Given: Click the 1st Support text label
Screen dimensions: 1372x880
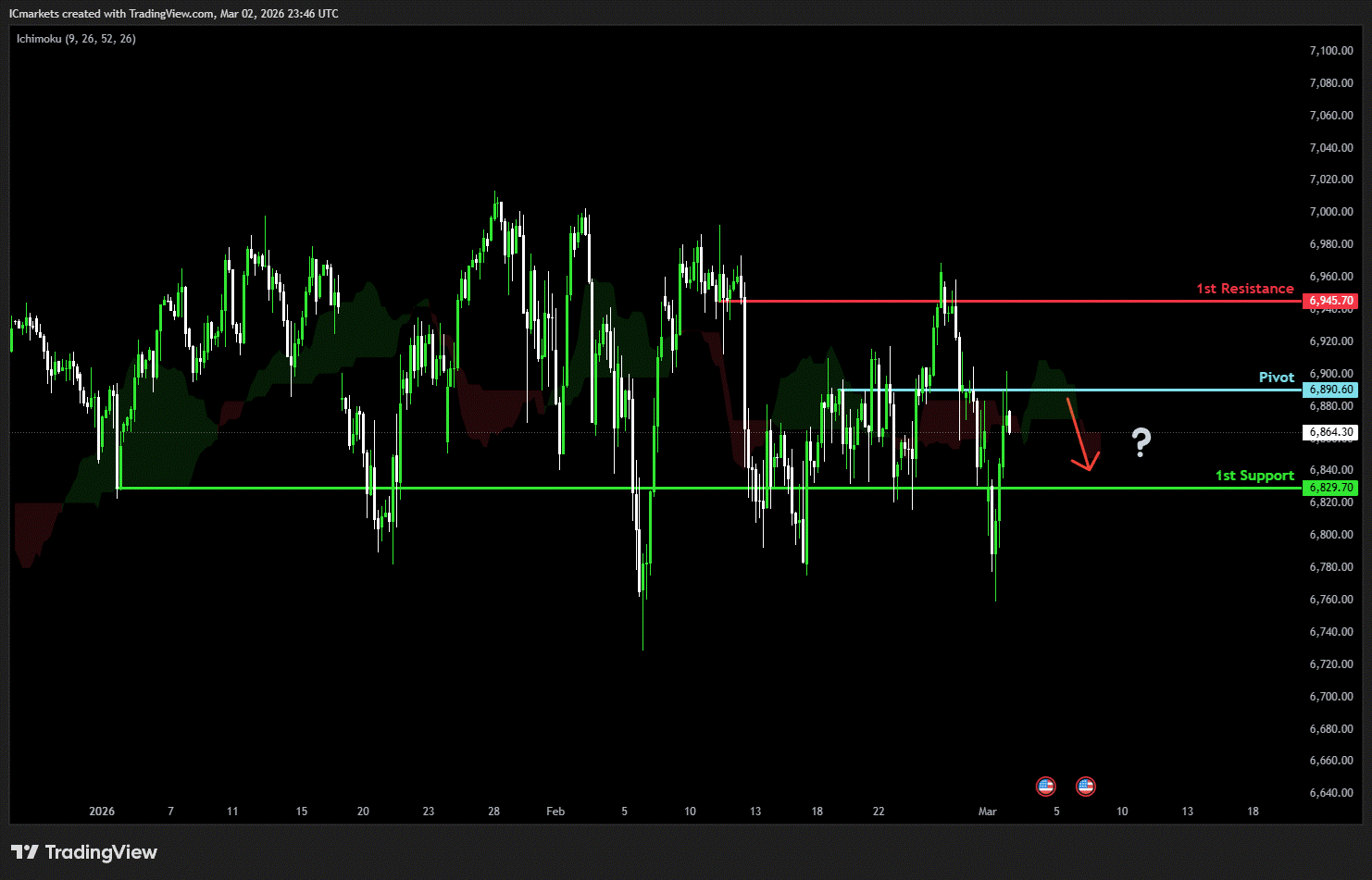Looking at the screenshot, I should click(1254, 476).
